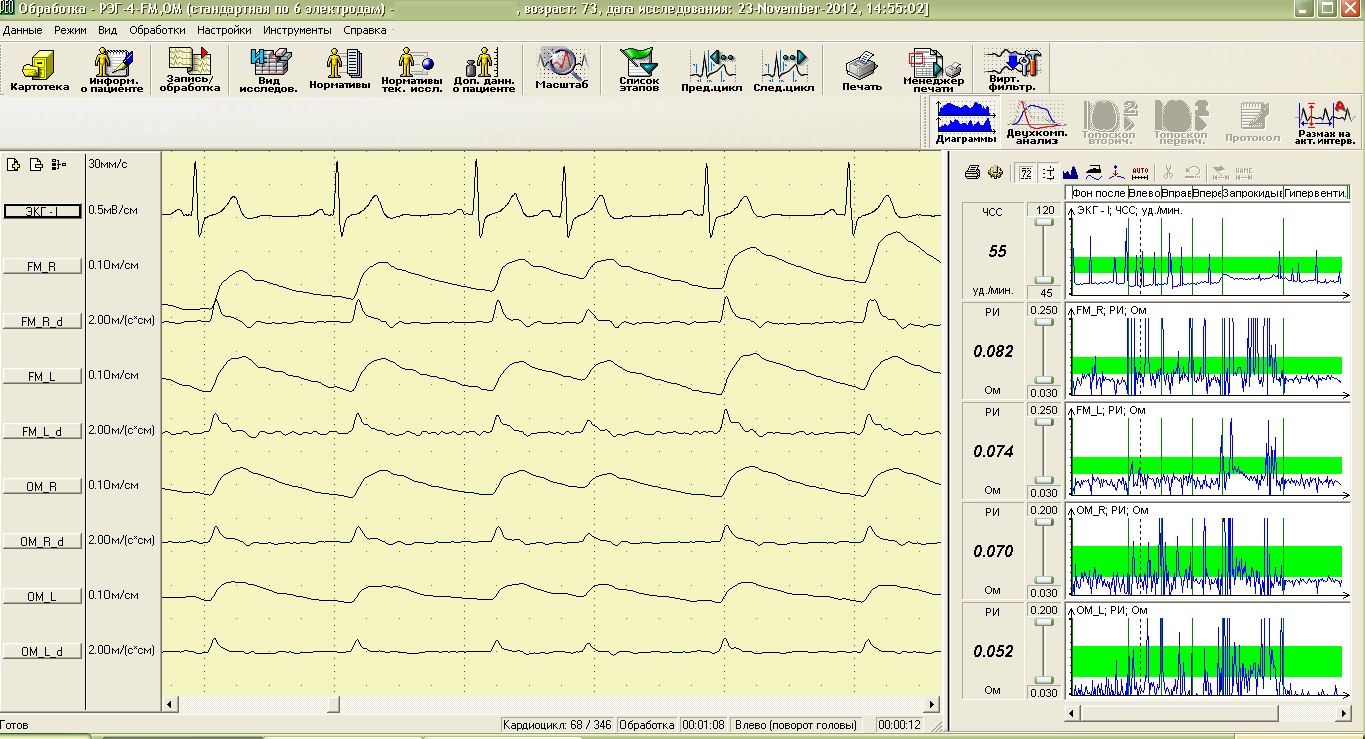Click the add channel page icon
The width and height of the screenshot is (1365, 739).
13,164
